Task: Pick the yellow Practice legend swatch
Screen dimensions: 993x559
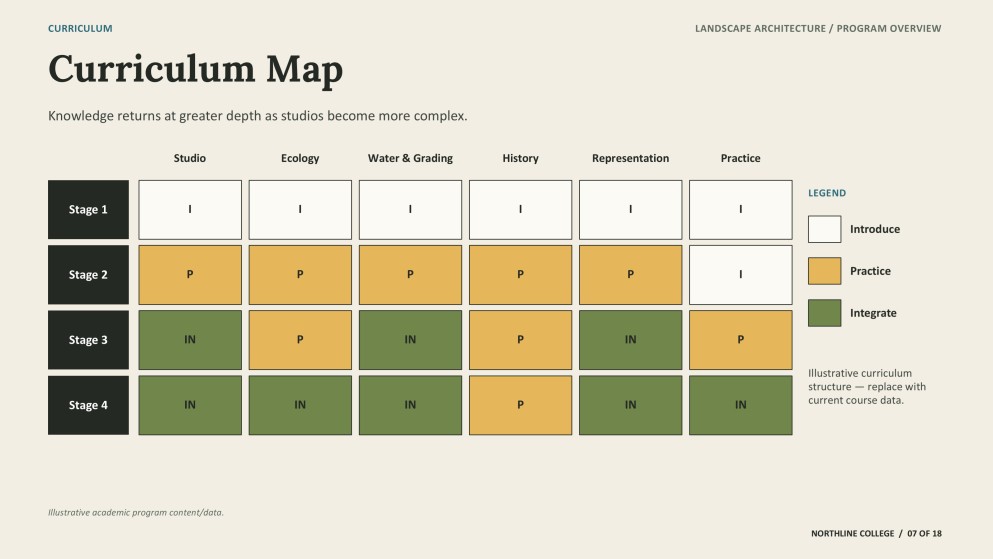Action: [x=825, y=271]
